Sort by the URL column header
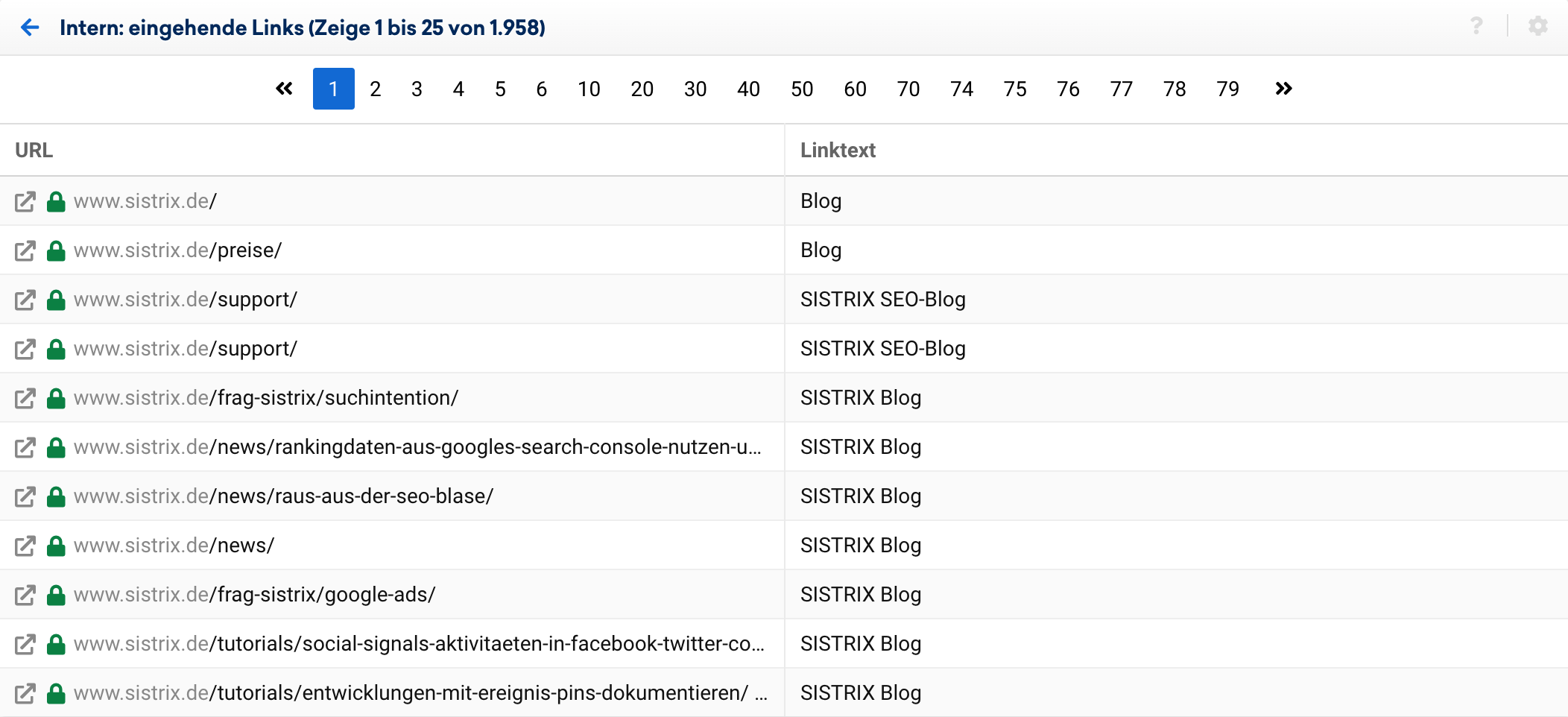Image resolution: width=1568 pixels, height=717 pixels. [34, 151]
